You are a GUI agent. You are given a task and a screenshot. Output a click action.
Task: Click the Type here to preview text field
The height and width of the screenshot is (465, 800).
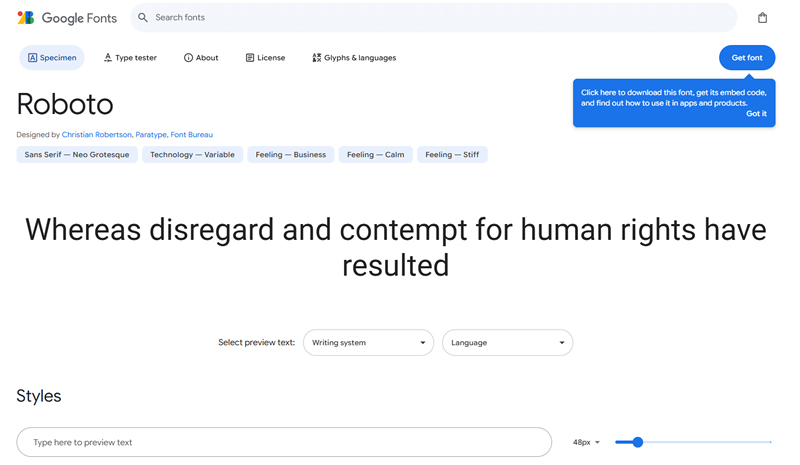pyautogui.click(x=284, y=442)
